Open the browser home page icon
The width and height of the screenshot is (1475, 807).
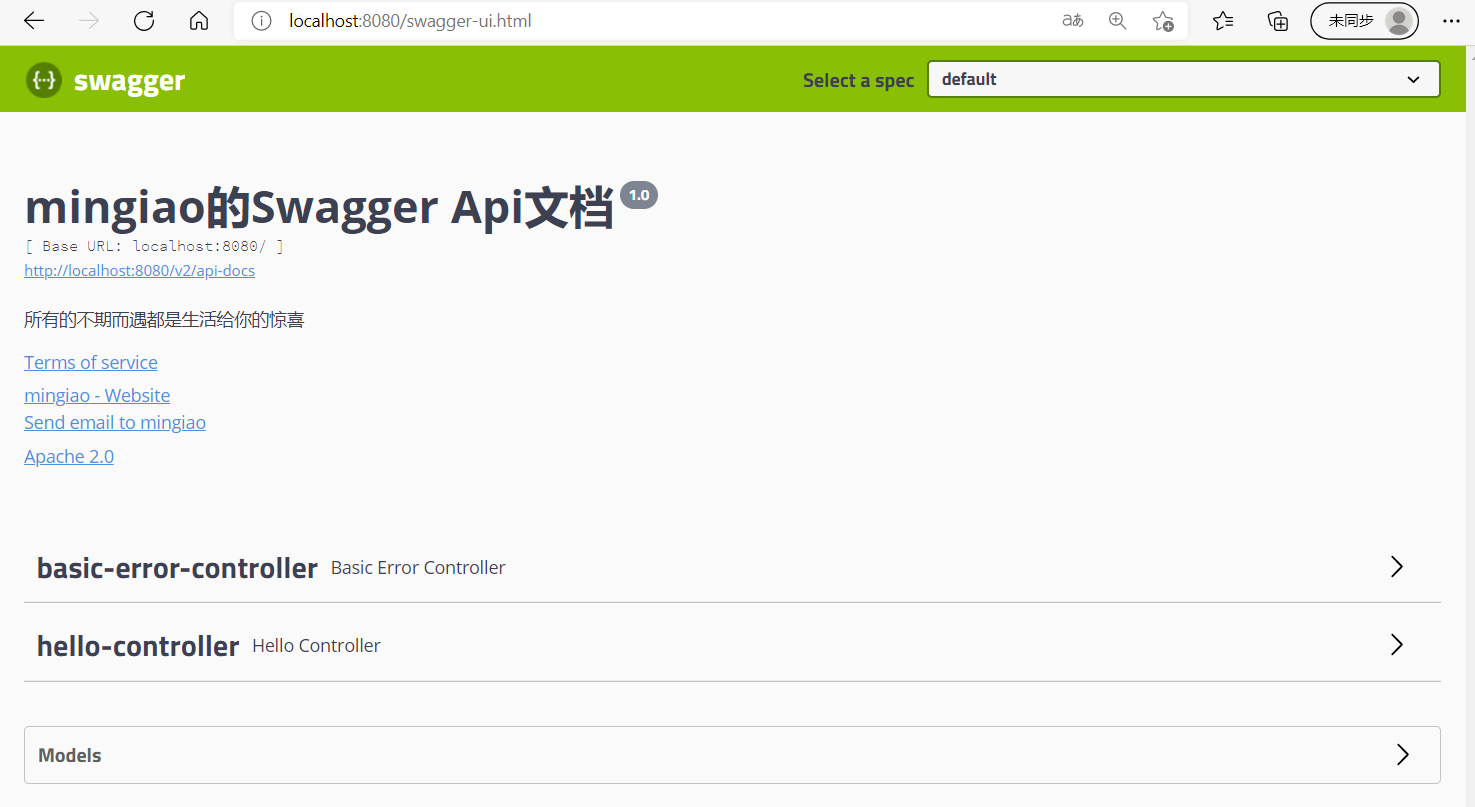pyautogui.click(x=199, y=21)
